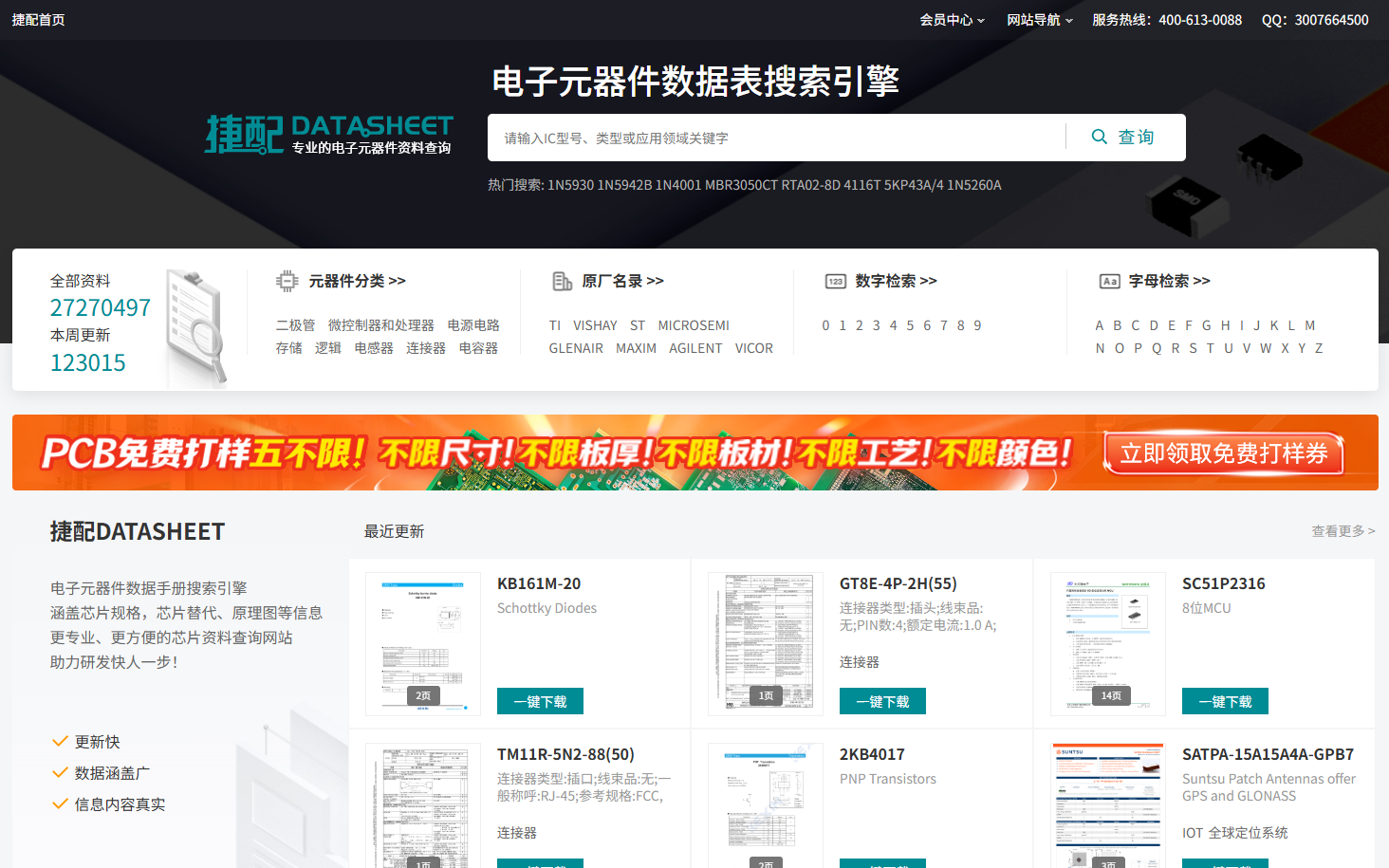Click the 捷配 DATASHEET logo
Image resolution: width=1389 pixels, height=868 pixels.
point(328,135)
